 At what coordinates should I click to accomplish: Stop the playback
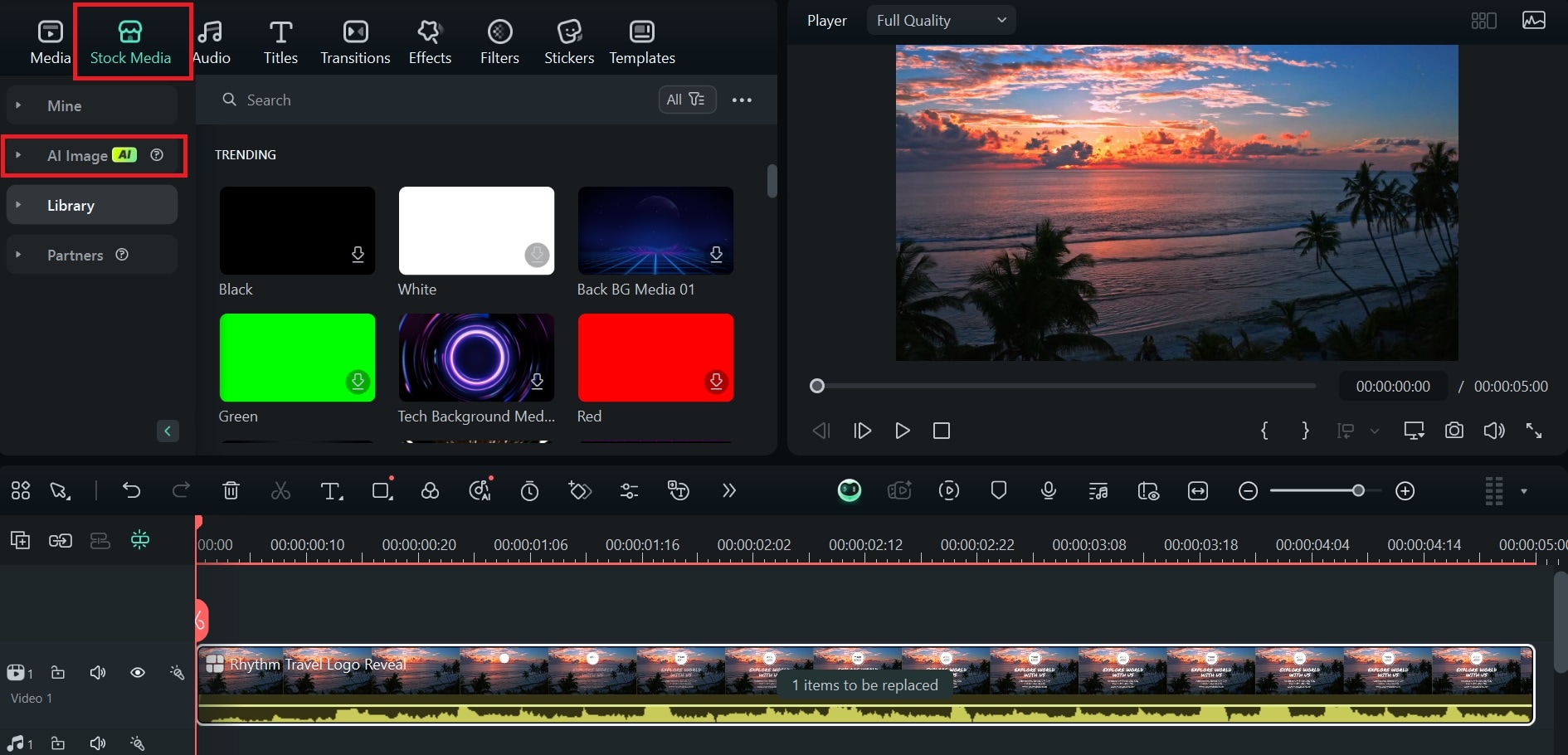click(942, 431)
